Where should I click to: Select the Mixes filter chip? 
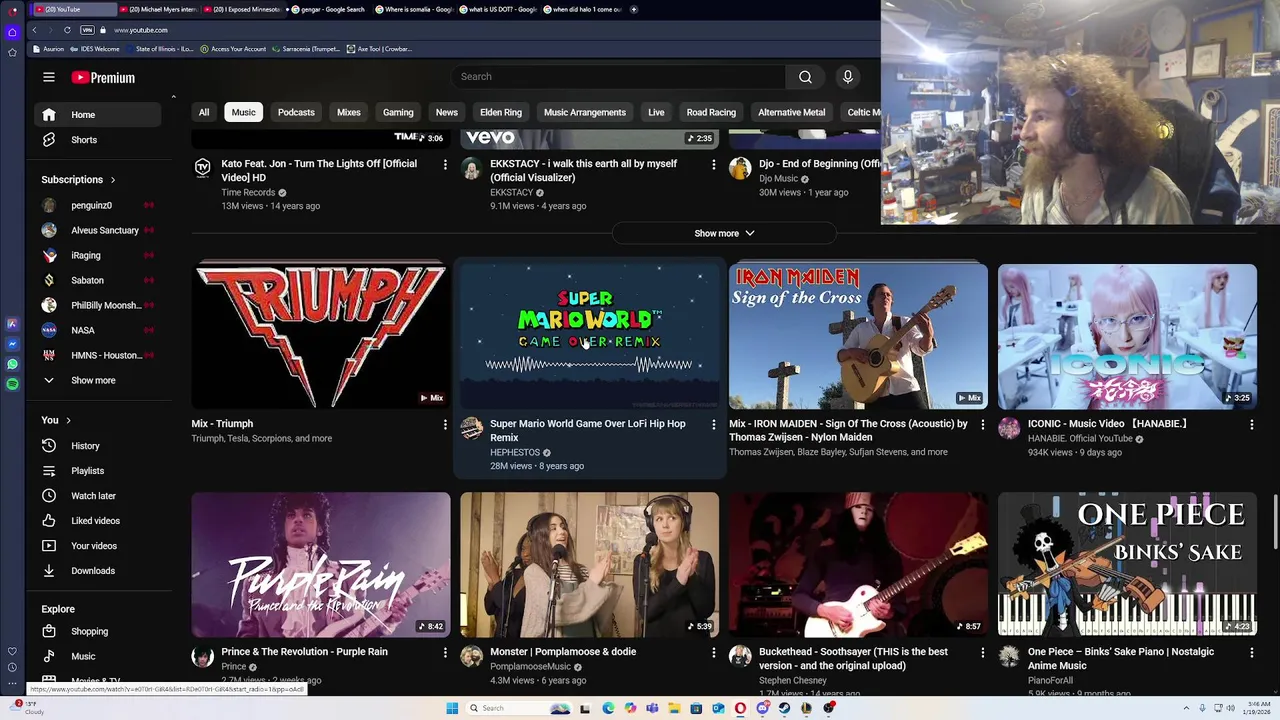(349, 112)
